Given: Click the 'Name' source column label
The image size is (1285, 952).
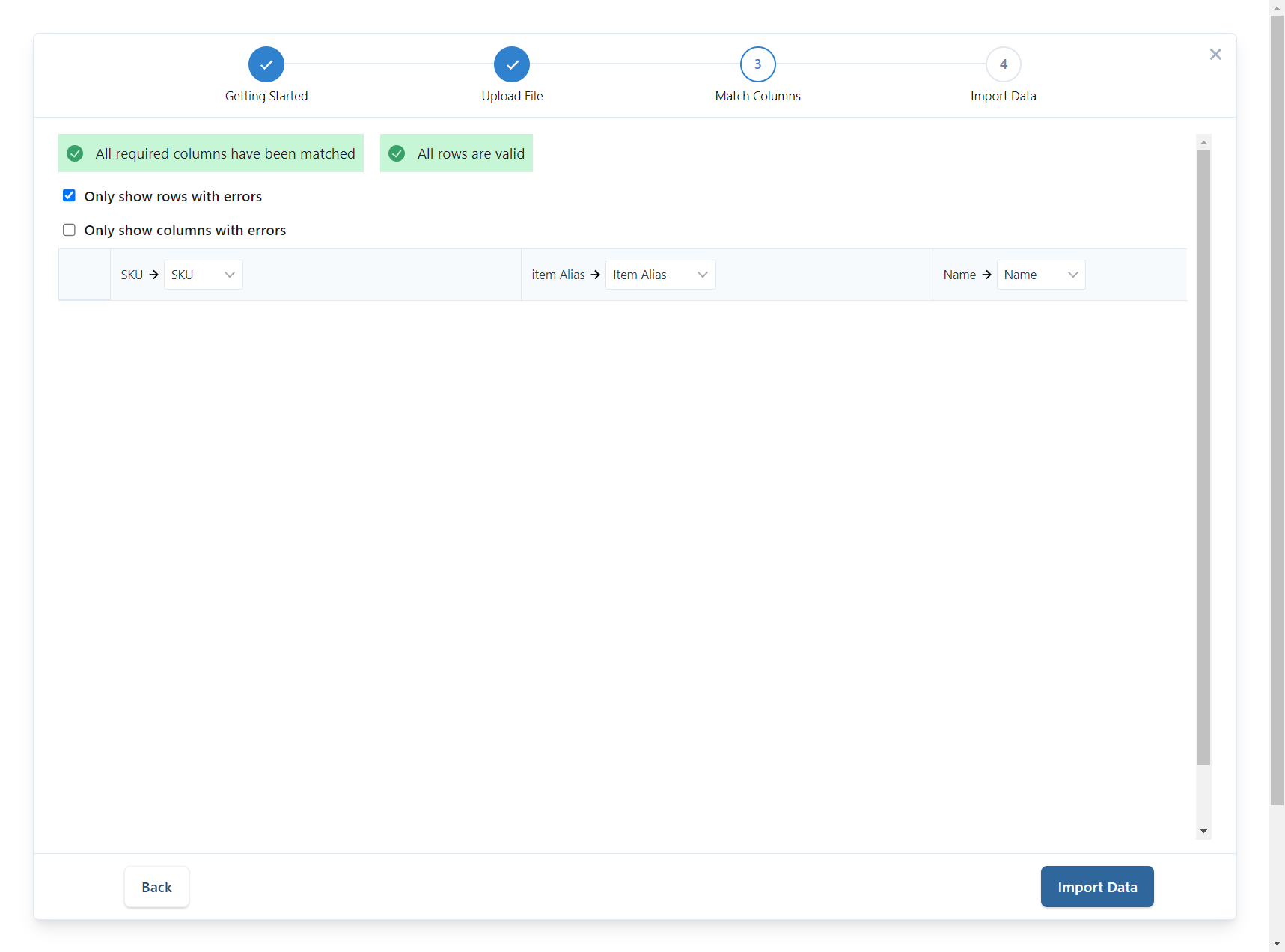Looking at the screenshot, I should 959,275.
